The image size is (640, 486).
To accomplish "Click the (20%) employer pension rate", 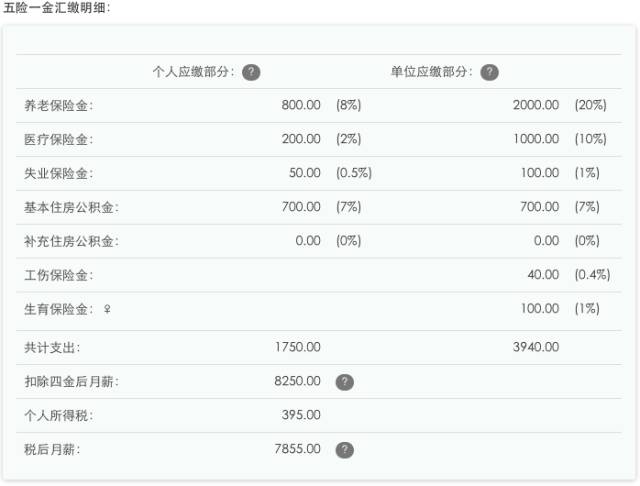I will (591, 105).
